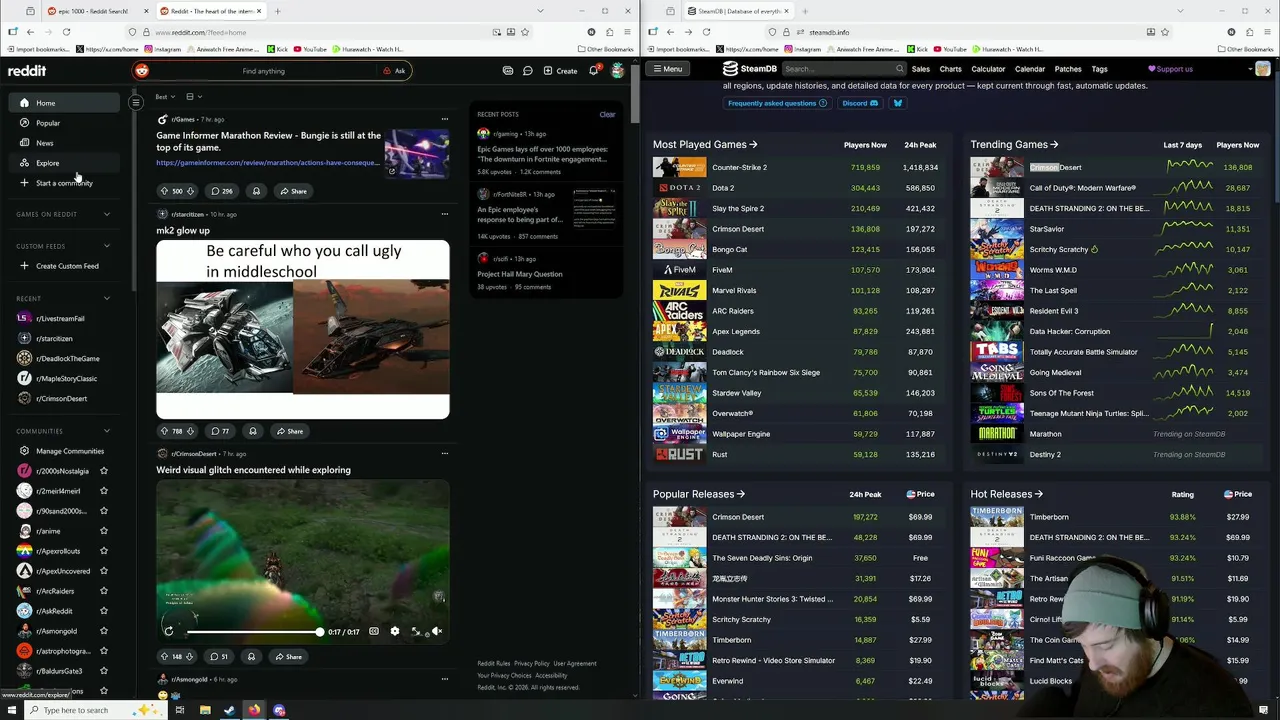Open SteamDB Sales page
This screenshot has width=1280, height=720.
click(x=920, y=69)
